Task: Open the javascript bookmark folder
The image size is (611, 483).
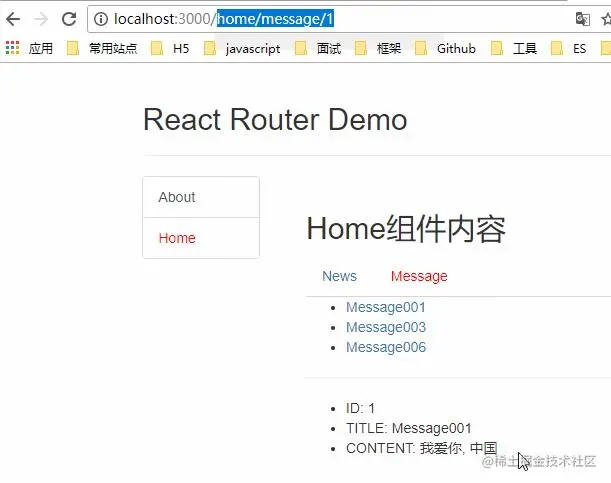Action: tap(242, 48)
